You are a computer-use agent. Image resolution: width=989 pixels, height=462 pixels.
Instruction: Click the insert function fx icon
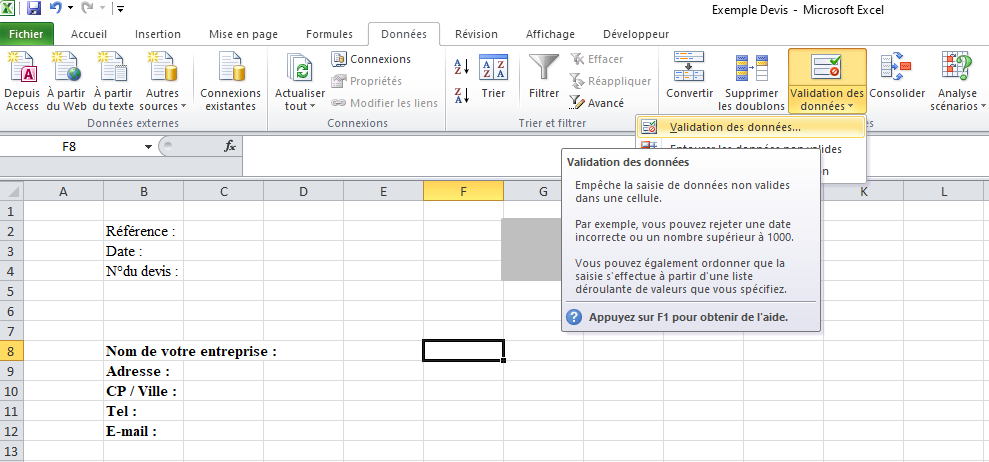click(230, 146)
